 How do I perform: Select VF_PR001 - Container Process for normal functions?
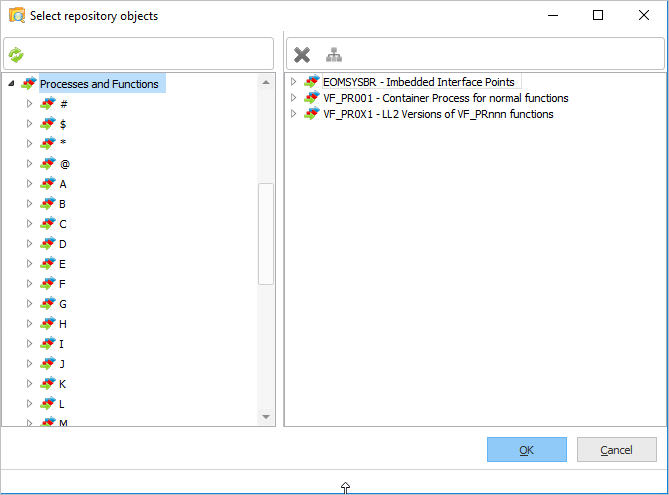[446, 98]
